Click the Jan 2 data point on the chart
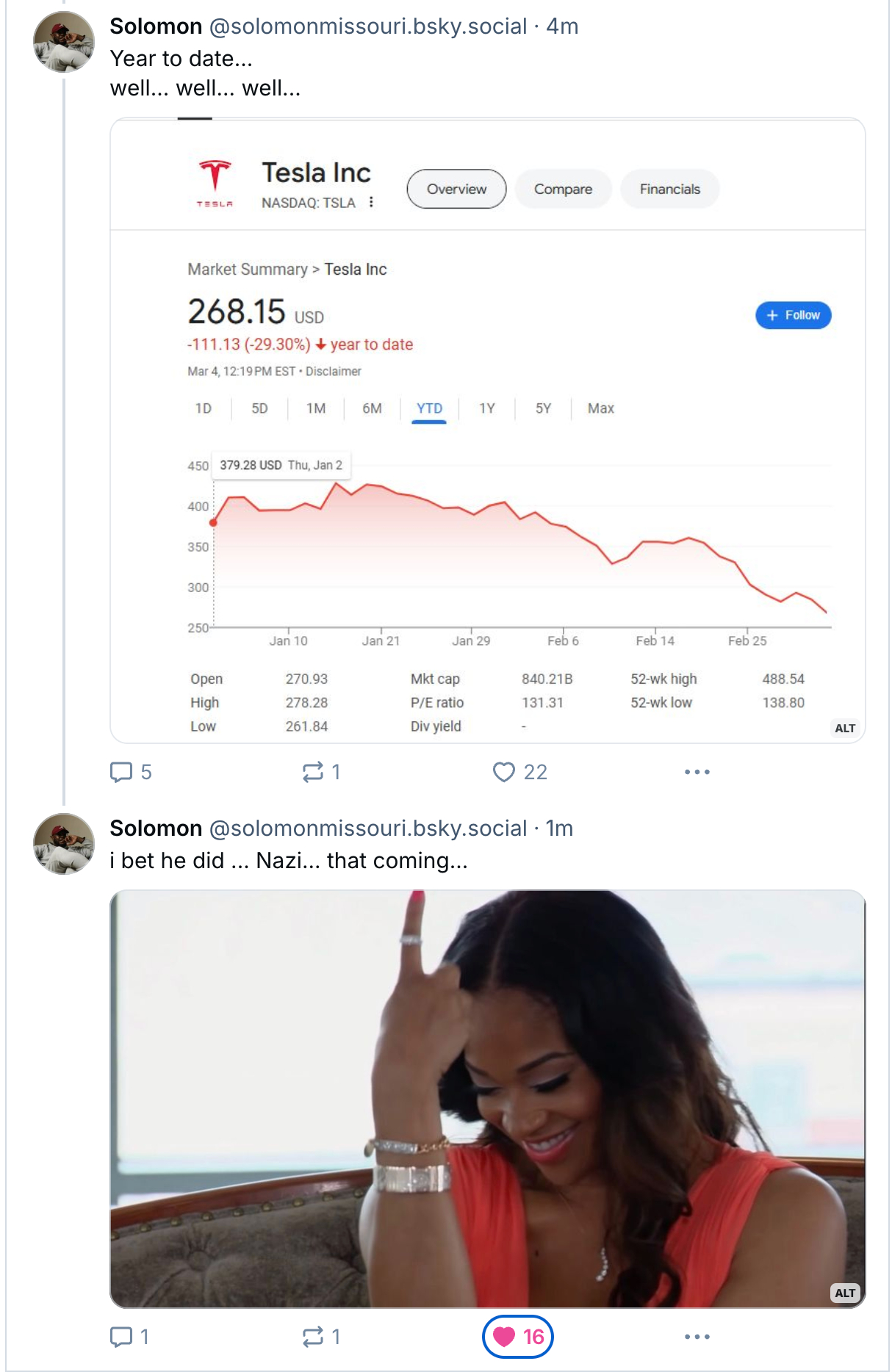Viewport: 892px width, 1372px height. [x=213, y=523]
